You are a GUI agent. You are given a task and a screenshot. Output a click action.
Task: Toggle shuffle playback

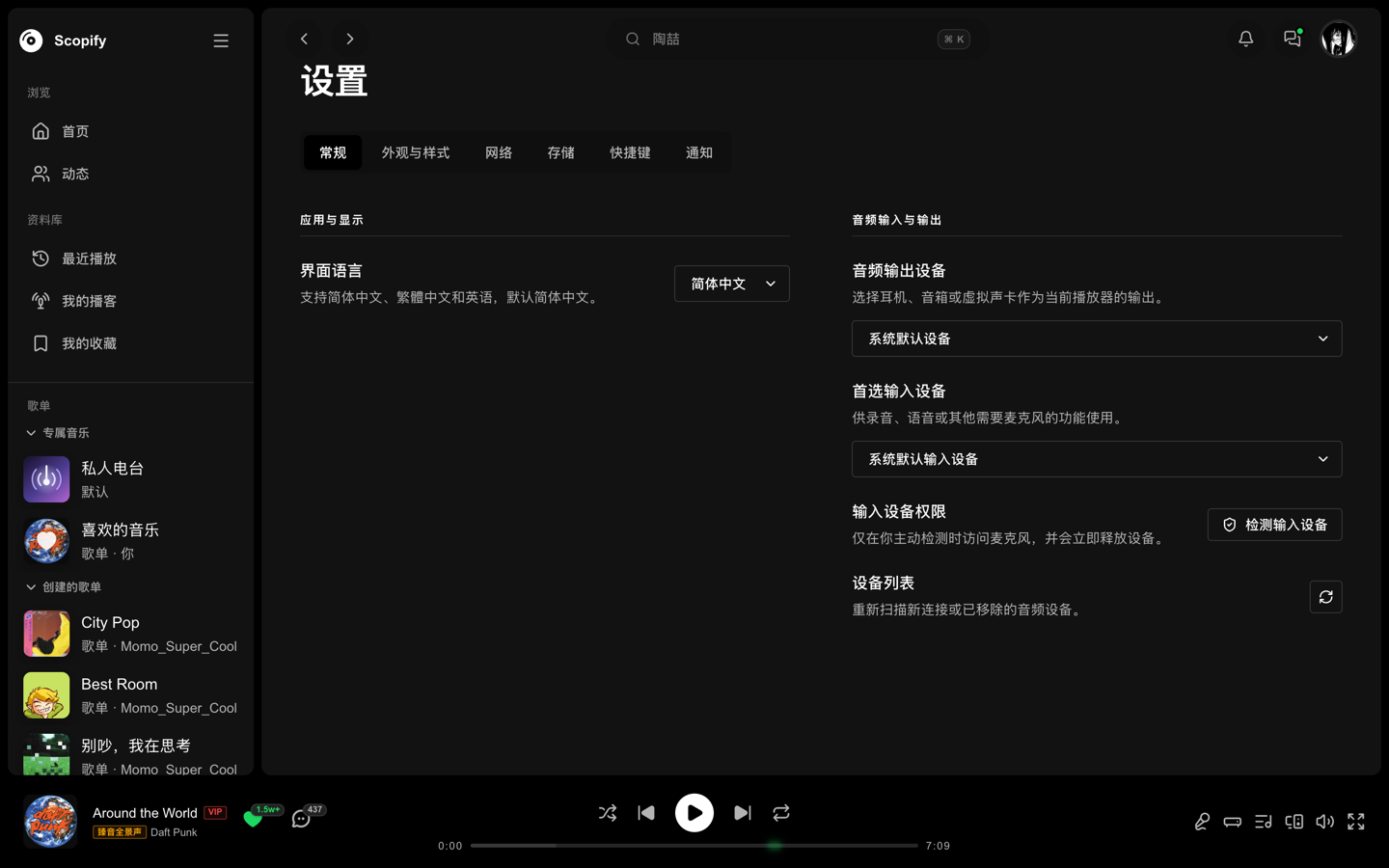point(608,813)
